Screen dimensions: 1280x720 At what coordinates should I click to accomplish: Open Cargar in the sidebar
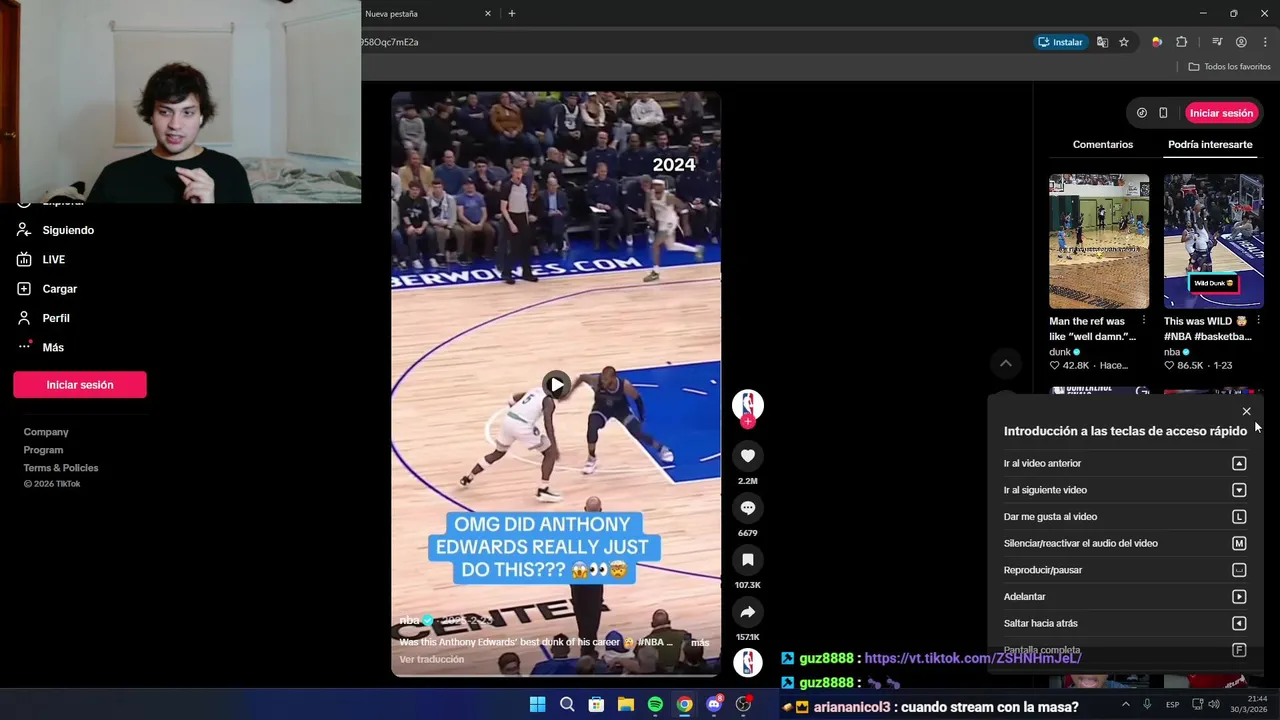[60, 289]
